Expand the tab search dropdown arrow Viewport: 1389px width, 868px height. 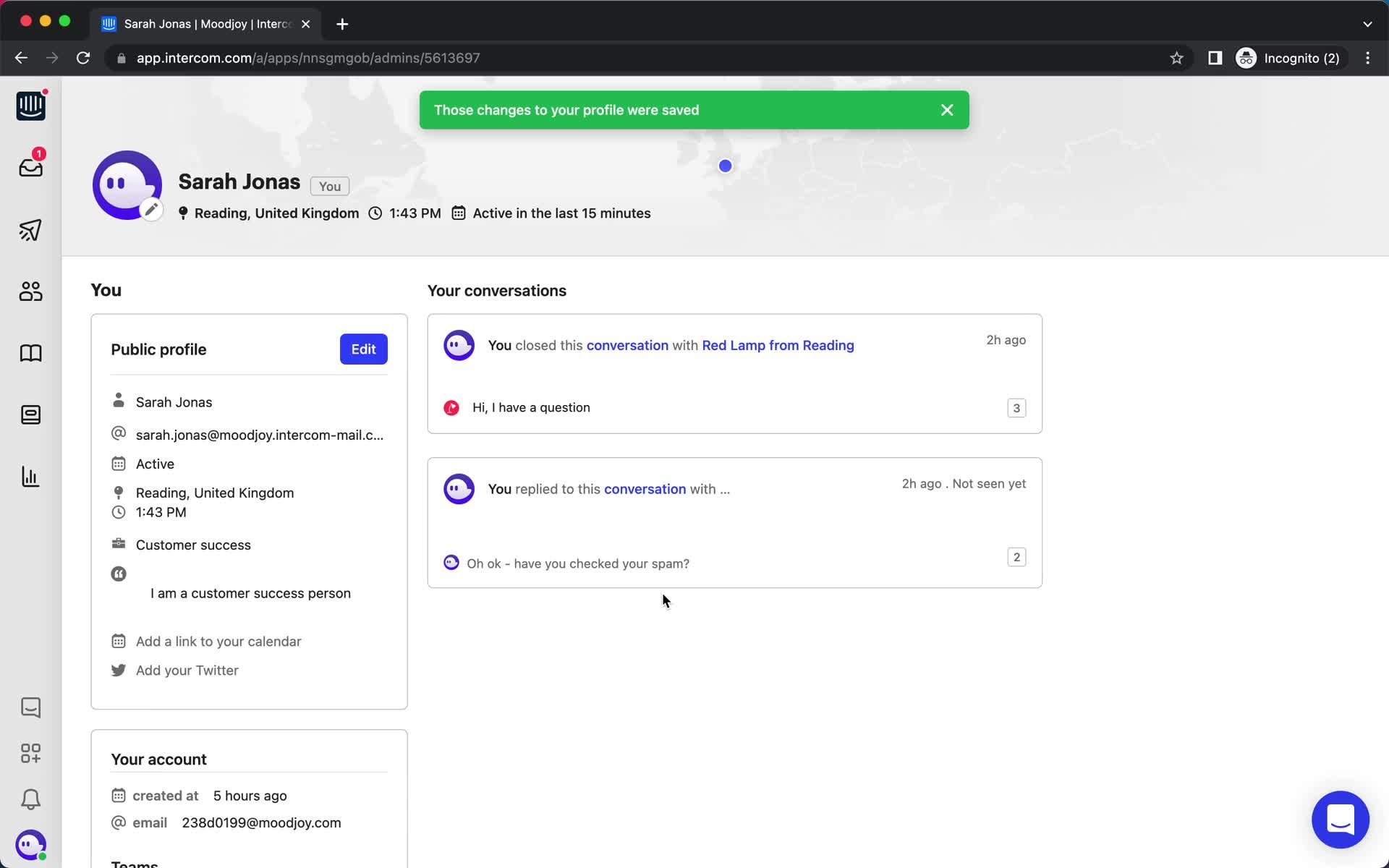click(x=1367, y=24)
